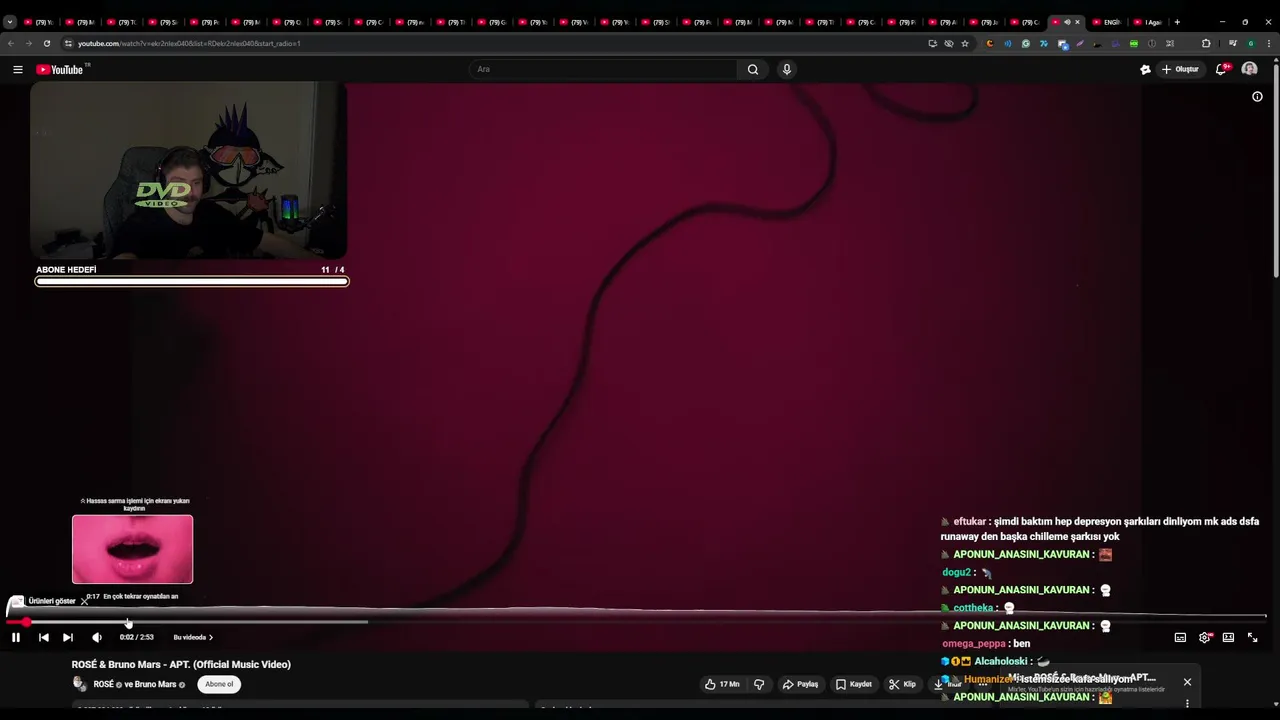Open the YouTube guide hamburger menu
Viewport: 1280px width, 720px height.
(x=18, y=69)
